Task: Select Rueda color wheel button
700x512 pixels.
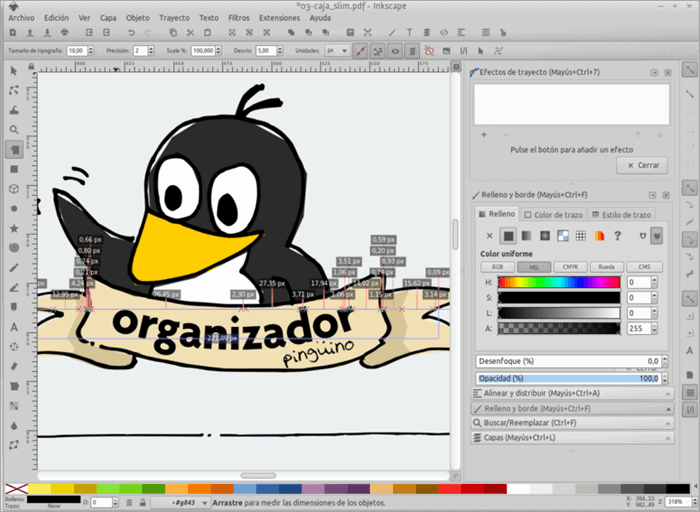Action: point(606,267)
